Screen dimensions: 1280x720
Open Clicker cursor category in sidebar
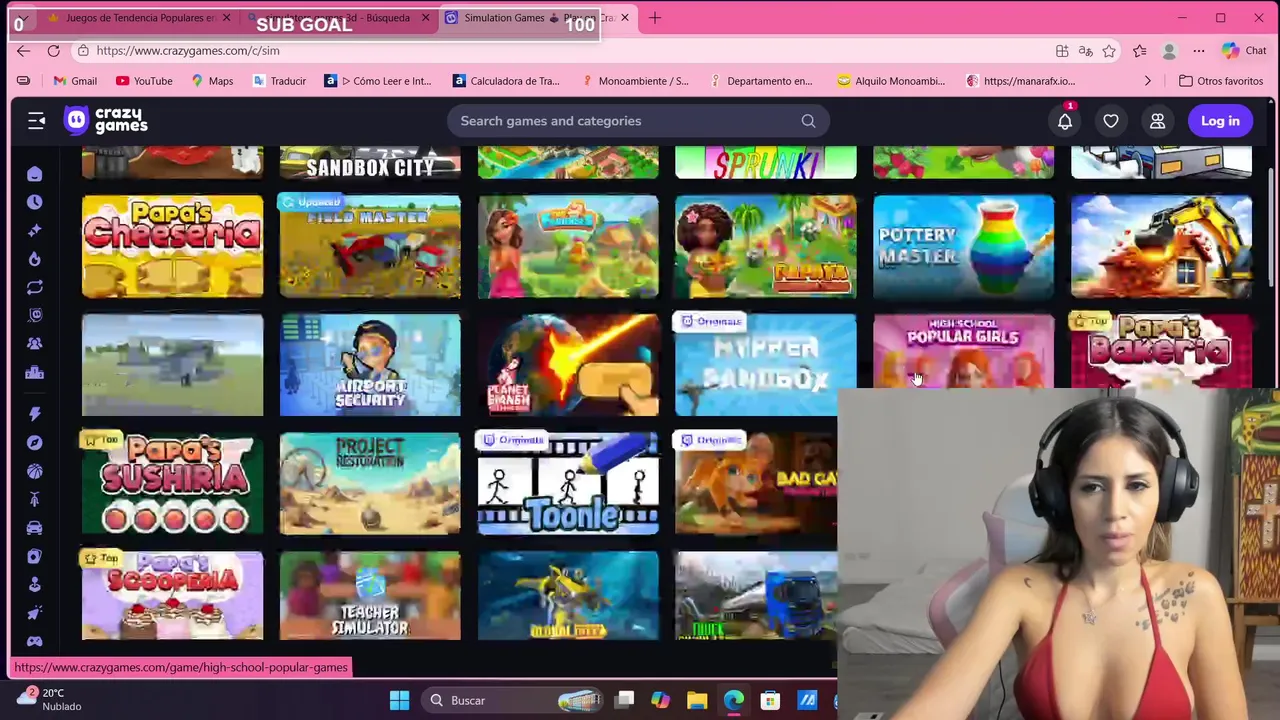tap(35, 612)
